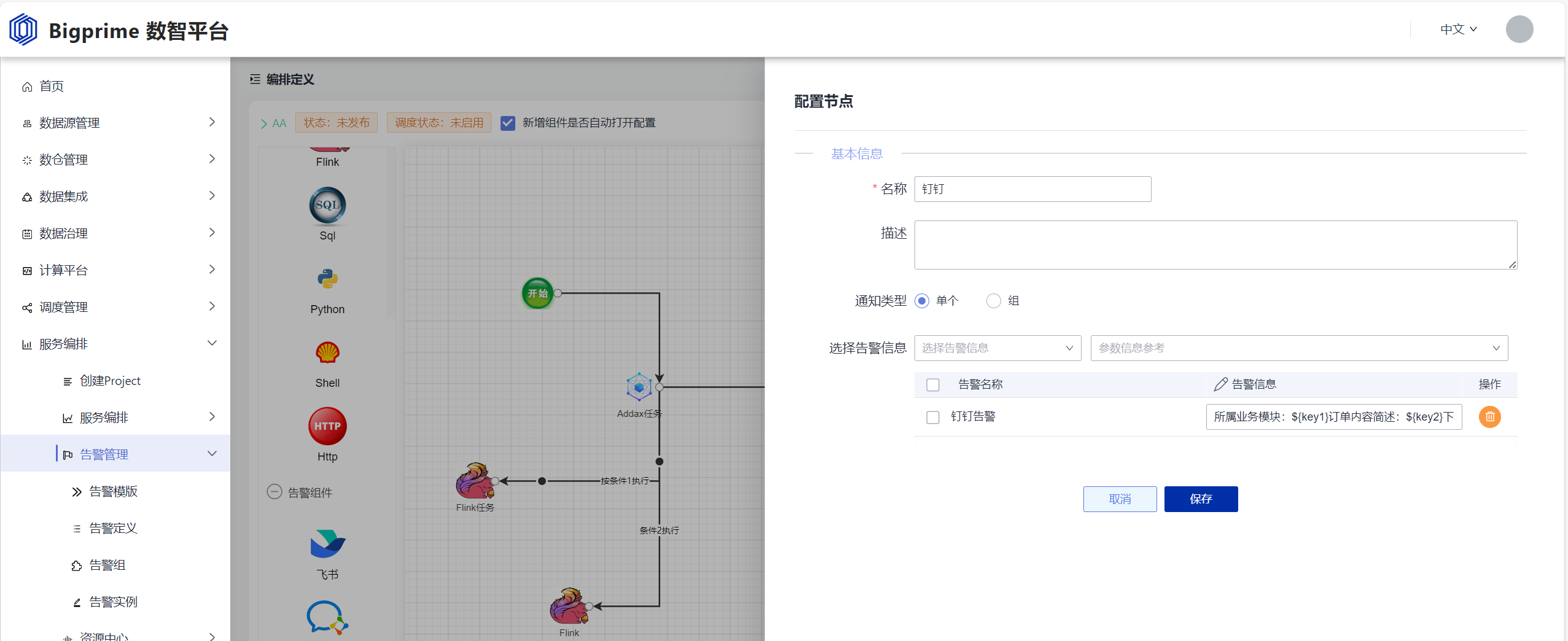Click the 告警实例 pencil icon in sidebar
This screenshot has height=641, width=1568.
pos(77,602)
